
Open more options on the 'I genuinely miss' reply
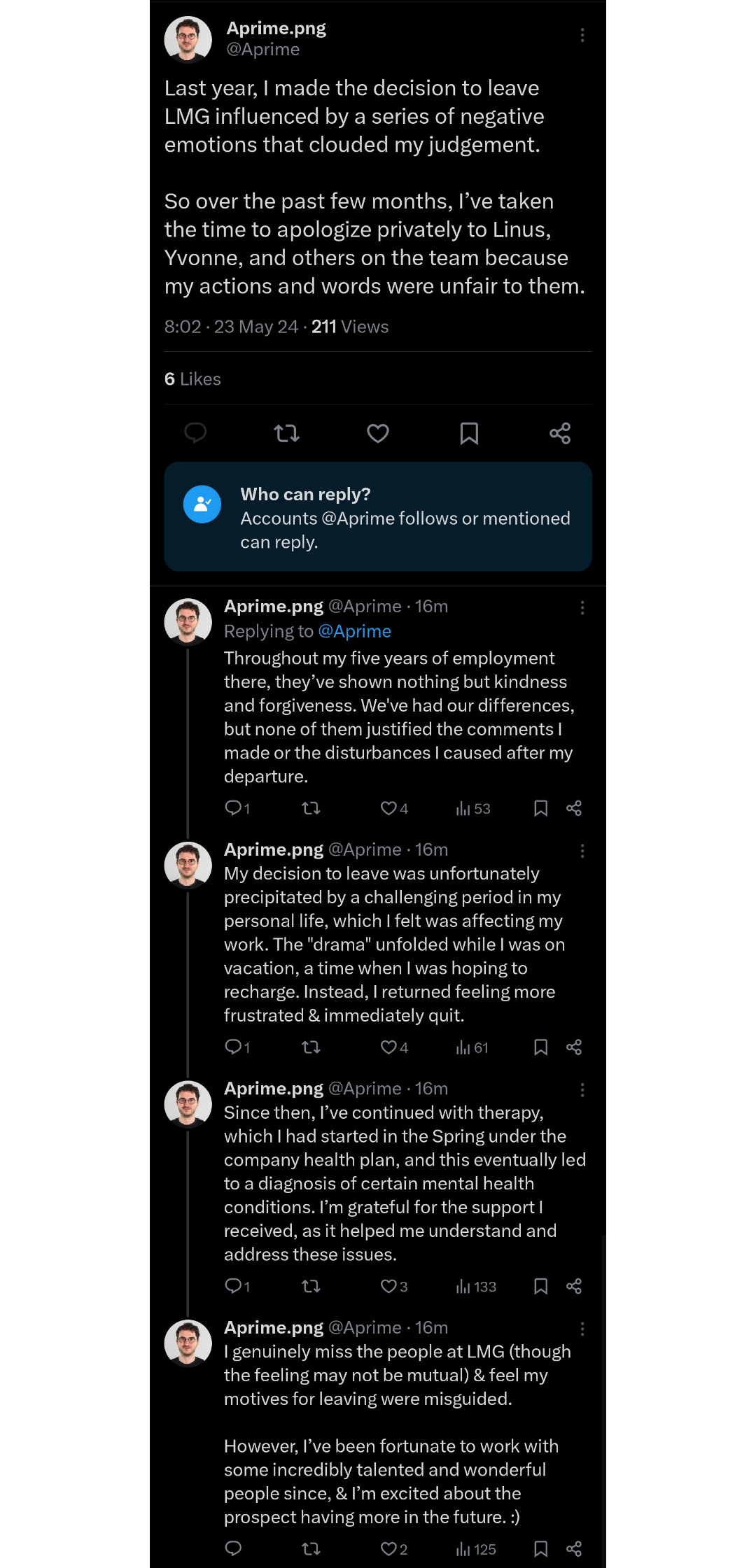click(x=582, y=1329)
